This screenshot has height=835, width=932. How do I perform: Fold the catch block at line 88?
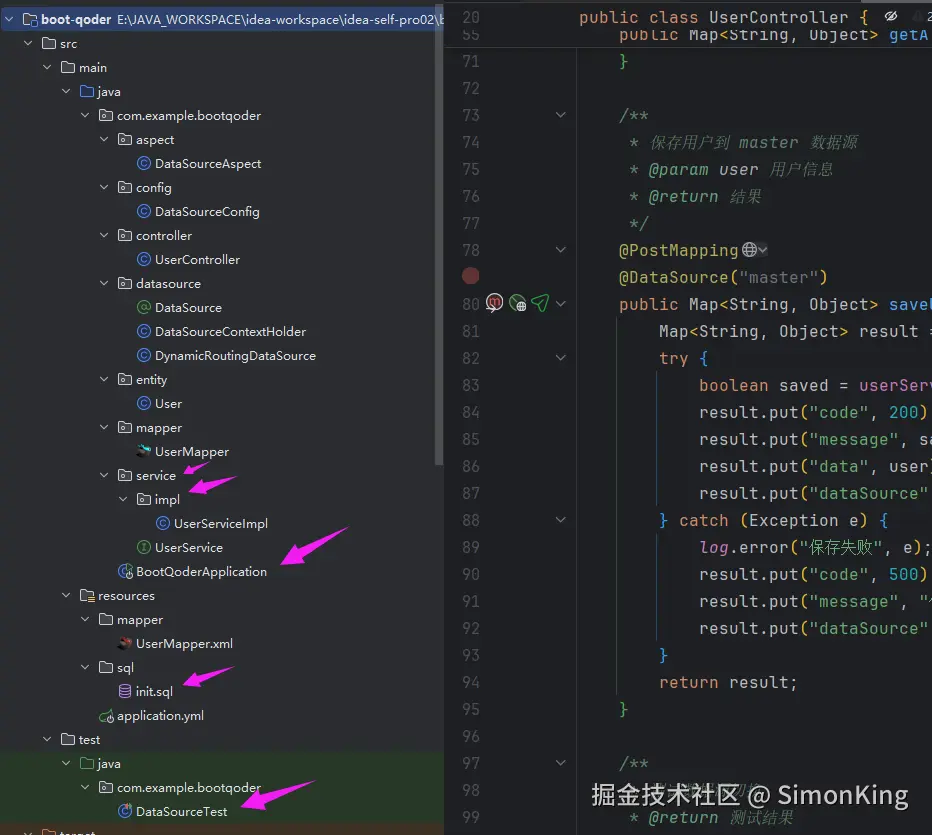tap(561, 520)
